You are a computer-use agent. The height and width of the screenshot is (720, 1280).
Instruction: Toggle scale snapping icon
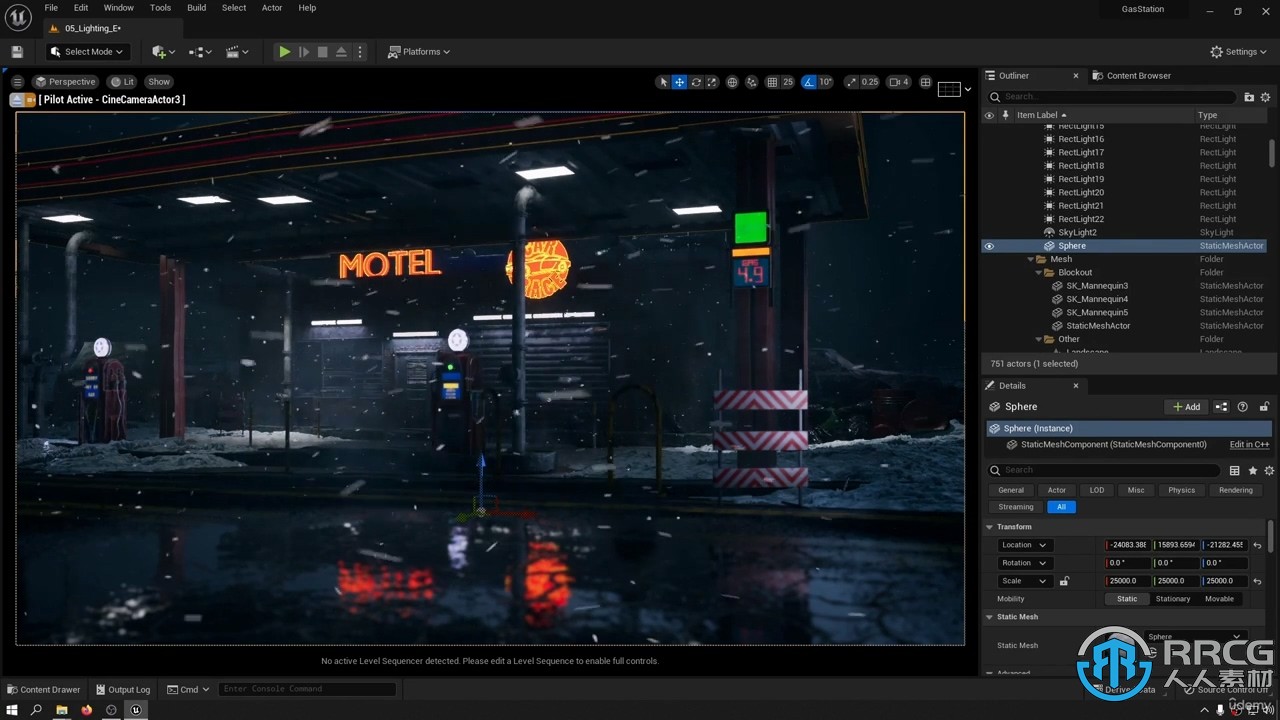pyautogui.click(x=850, y=82)
